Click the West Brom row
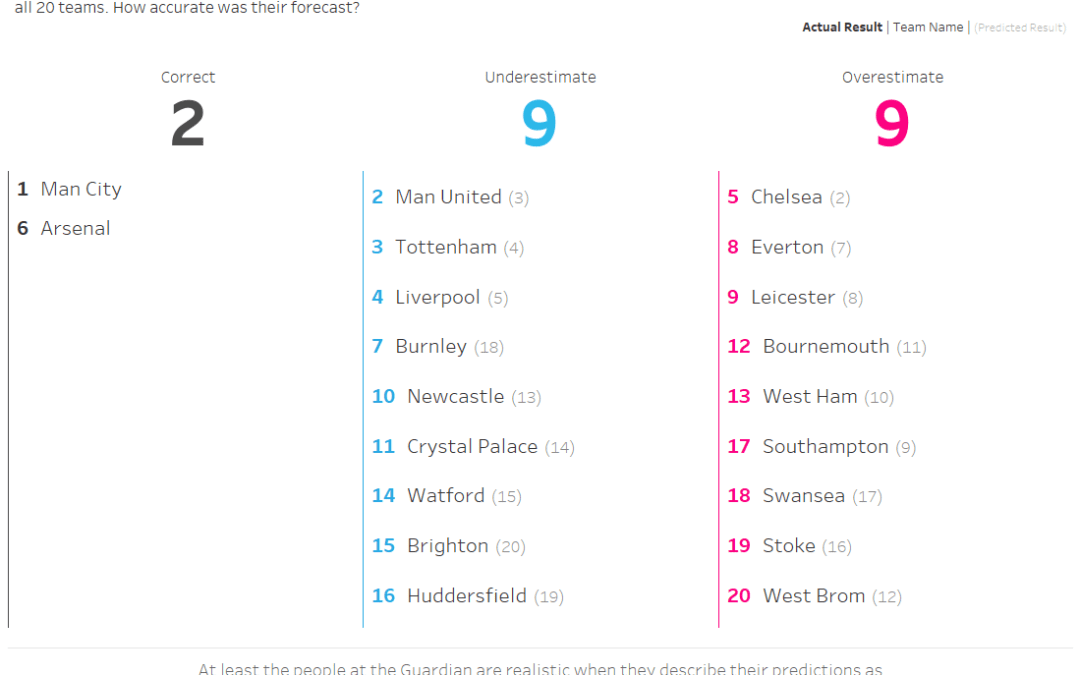Screen dimensions: 1080x675 coord(813,596)
